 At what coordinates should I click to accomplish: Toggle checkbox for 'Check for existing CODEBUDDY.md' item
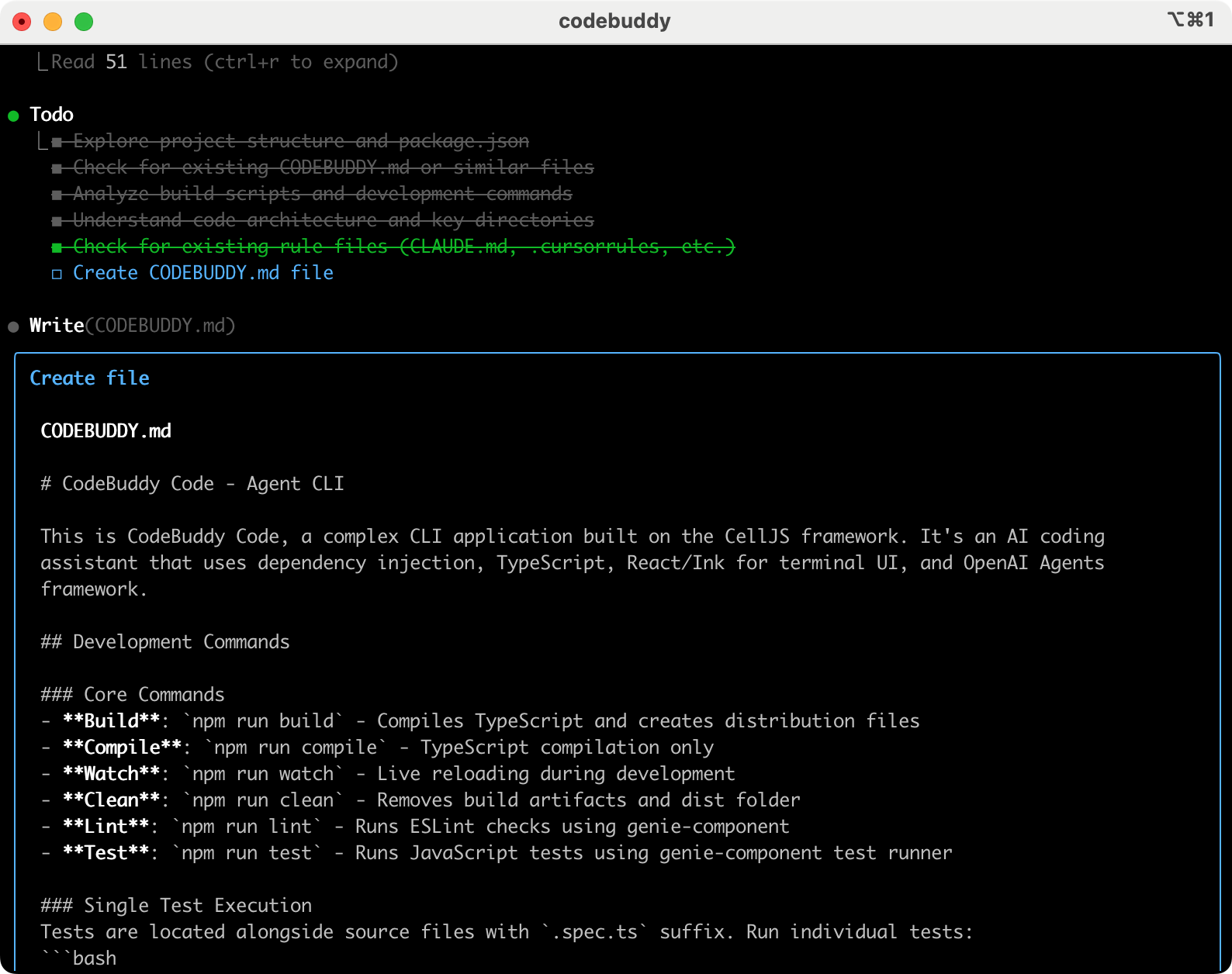click(57, 168)
